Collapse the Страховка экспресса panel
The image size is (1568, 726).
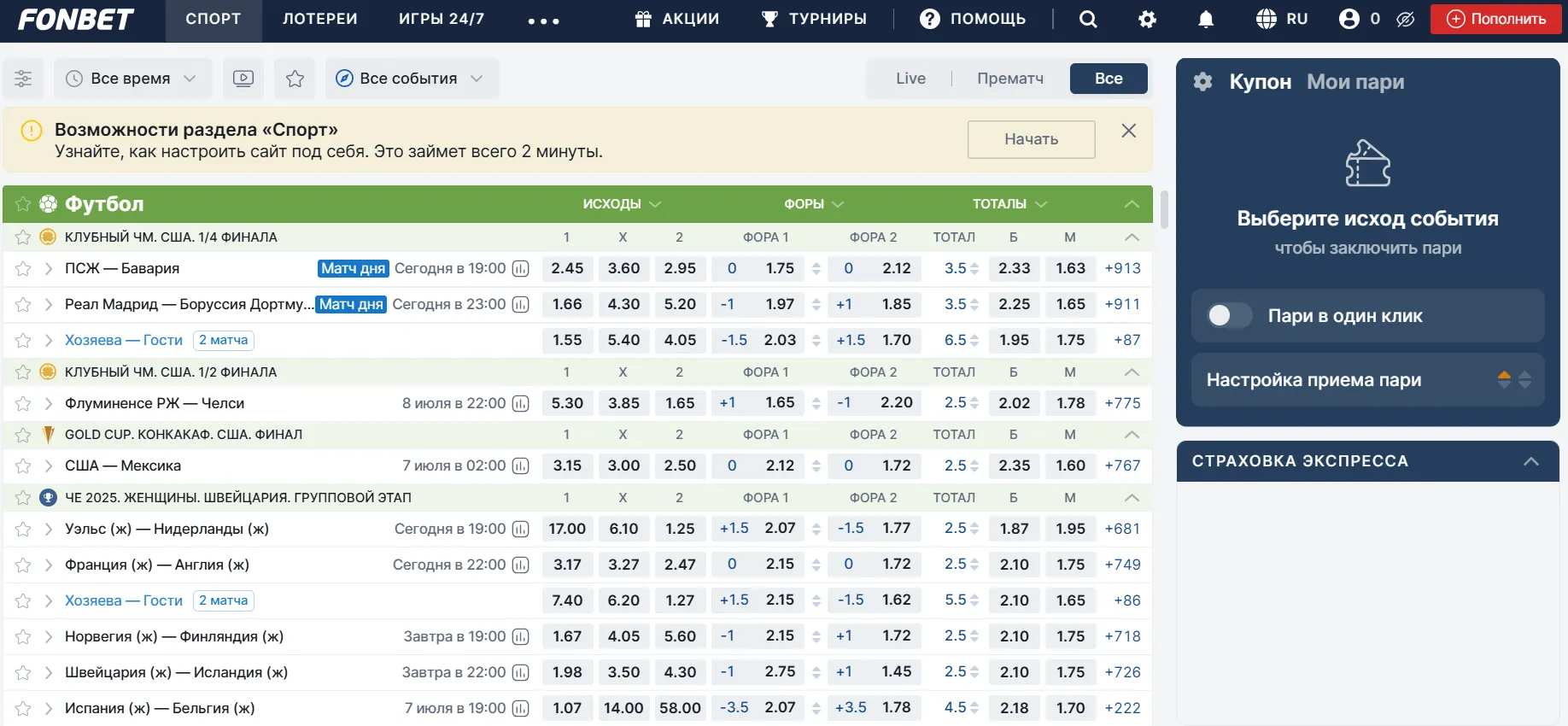[x=1530, y=461]
